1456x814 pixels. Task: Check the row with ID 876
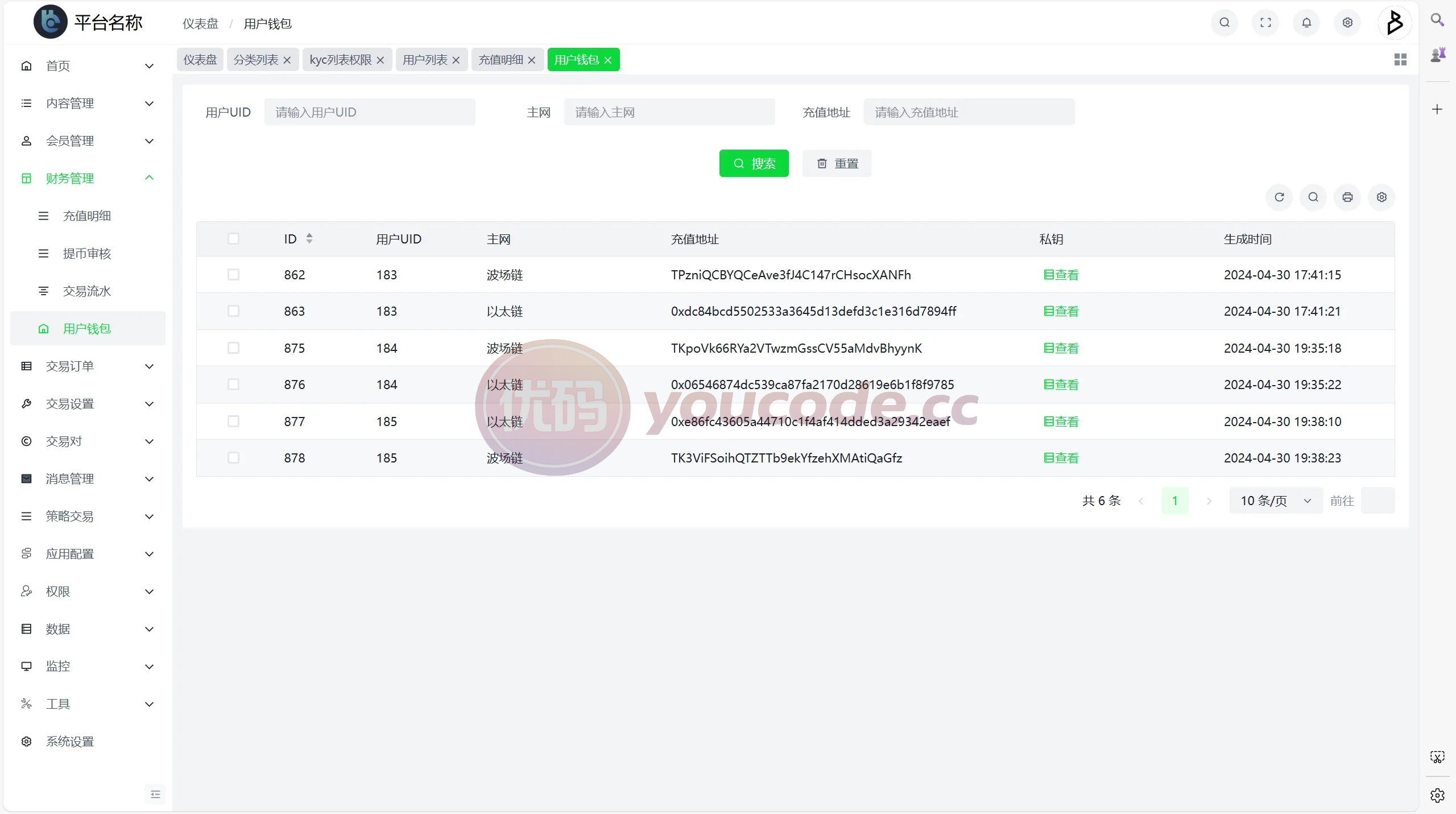coord(233,385)
